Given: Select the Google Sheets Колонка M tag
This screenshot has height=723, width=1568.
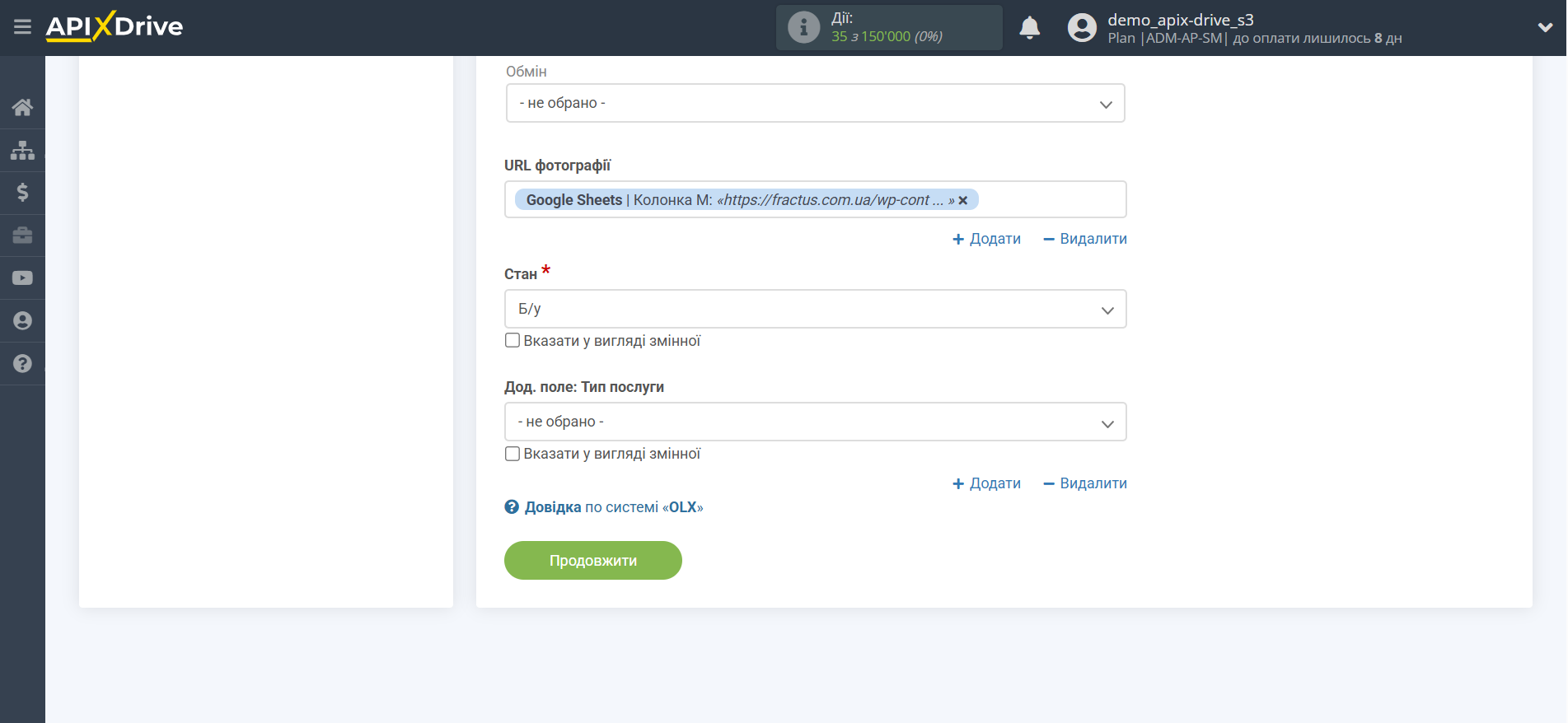Looking at the screenshot, I should 746,200.
